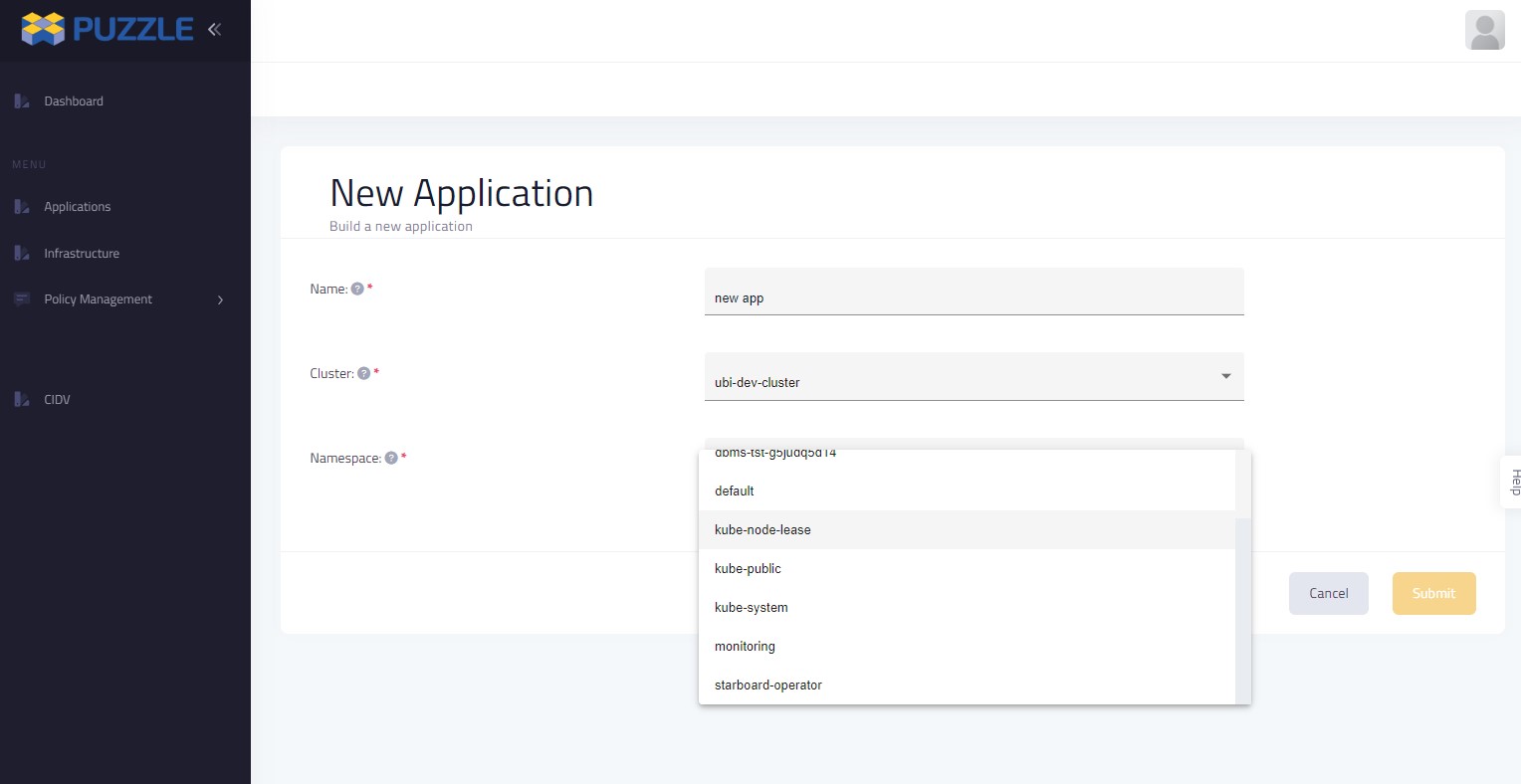Choose the default namespace option
This screenshot has width=1521, height=784.
[x=967, y=491]
